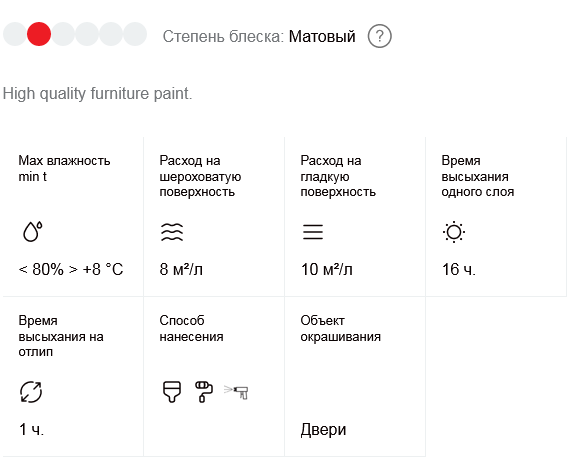Viewport: 584px width, 476px height.
Task: Click the spray gun application icon
Action: pyautogui.click(x=236, y=392)
